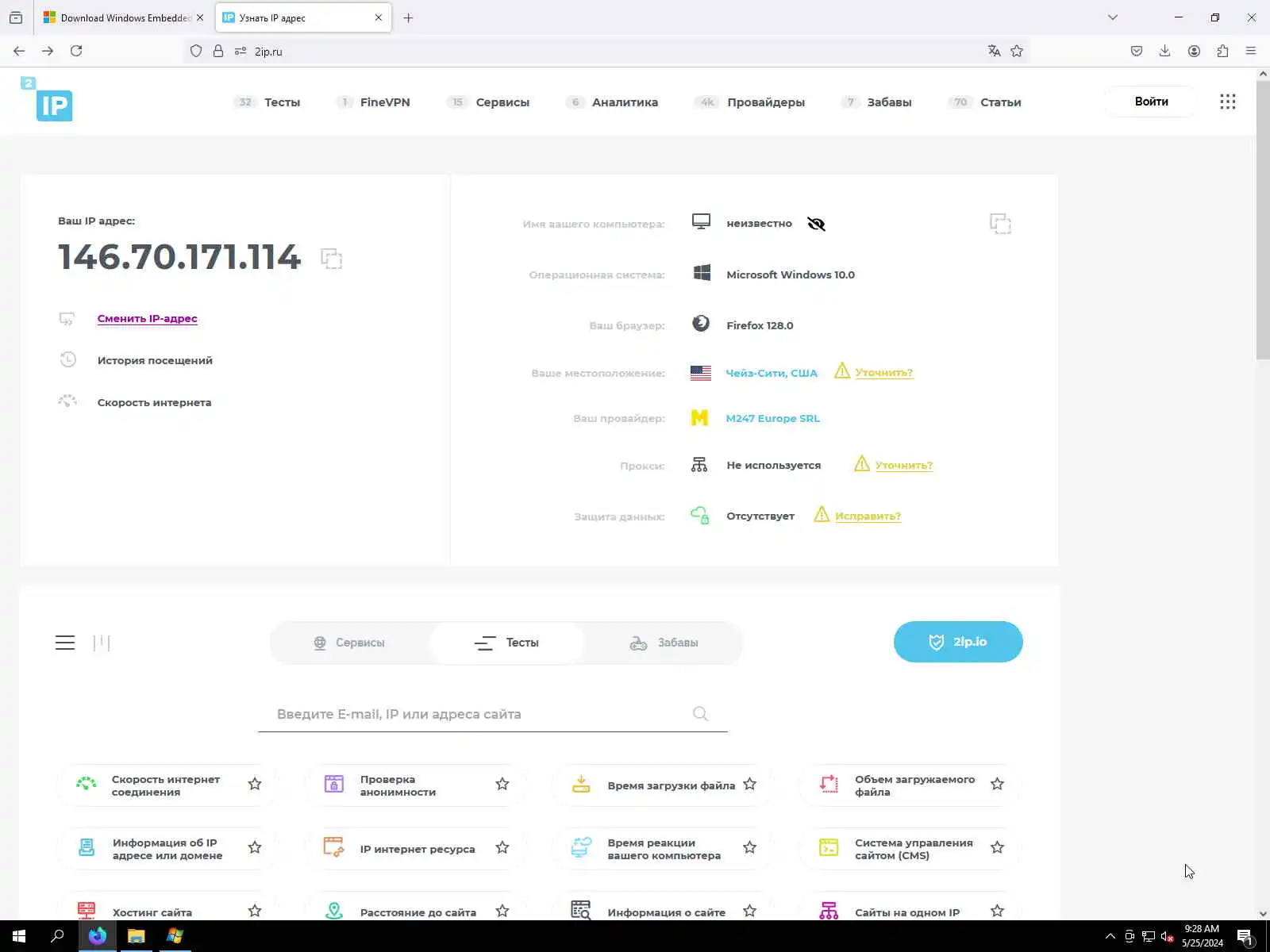Open Скорость интернета link
Image resolution: width=1270 pixels, height=952 pixels.
[x=154, y=402]
